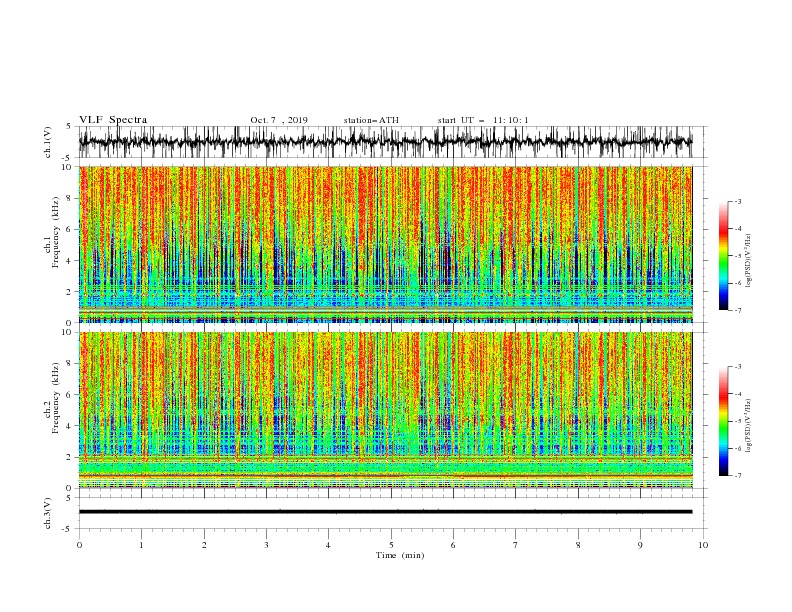Click the 'station=ATH' label

371,120
